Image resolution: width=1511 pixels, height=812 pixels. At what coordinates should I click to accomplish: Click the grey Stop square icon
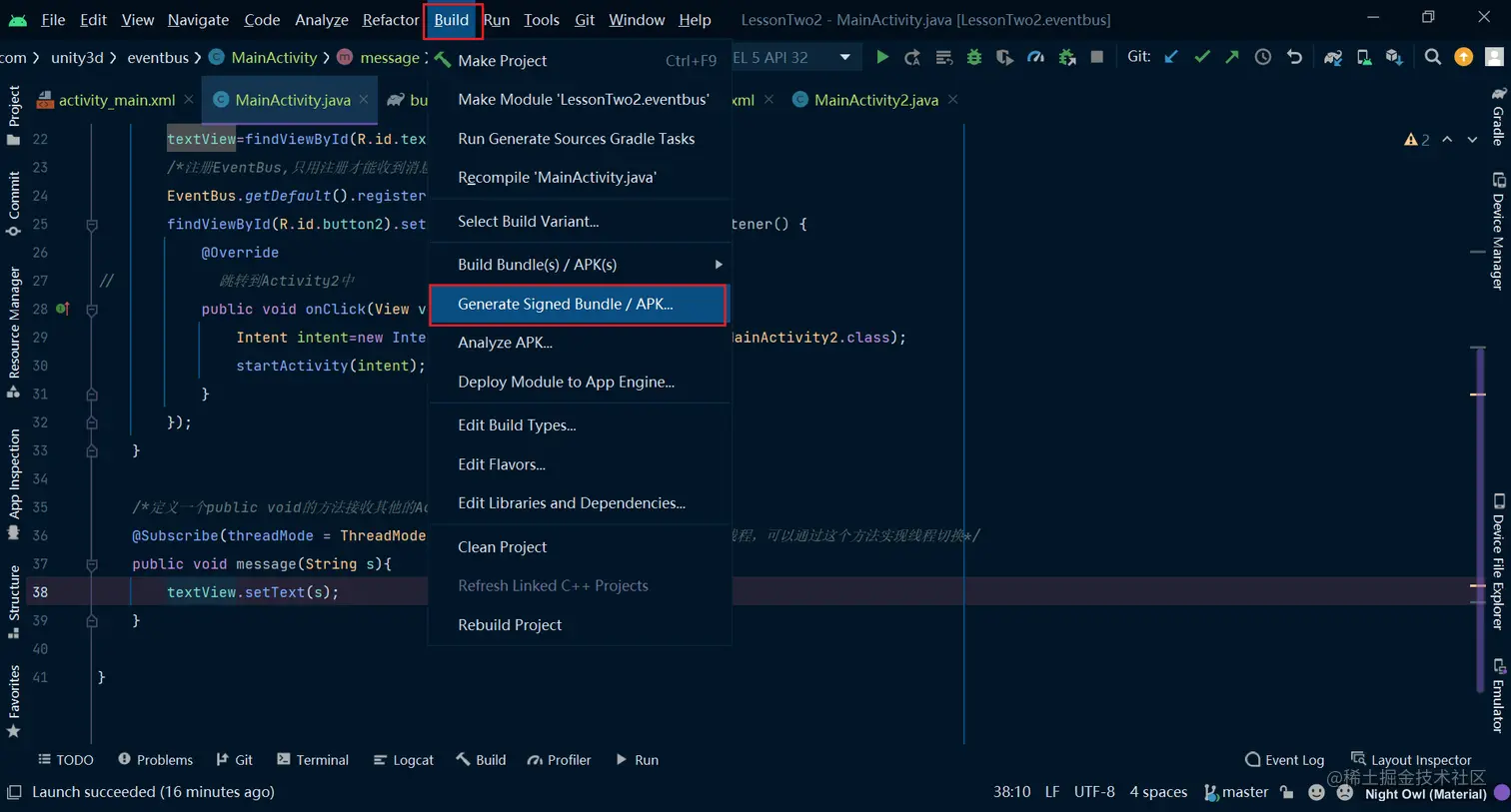click(1097, 57)
